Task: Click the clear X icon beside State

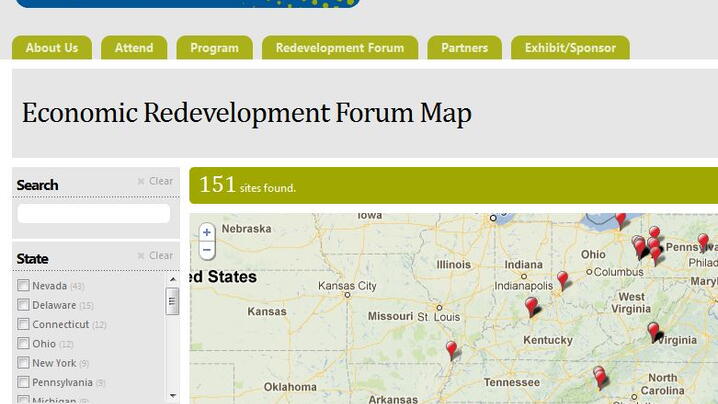Action: 141,256
